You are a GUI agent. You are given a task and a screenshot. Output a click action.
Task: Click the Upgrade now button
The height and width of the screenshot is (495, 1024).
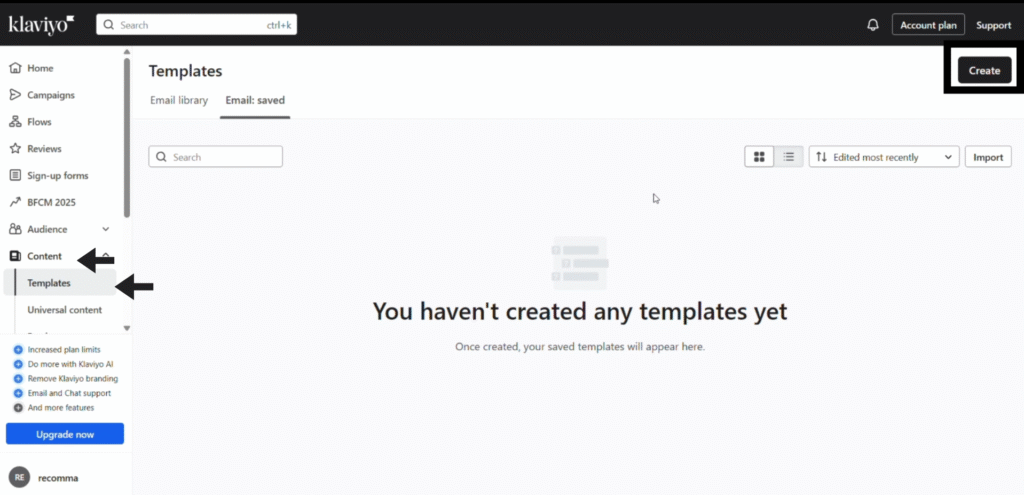coord(65,434)
